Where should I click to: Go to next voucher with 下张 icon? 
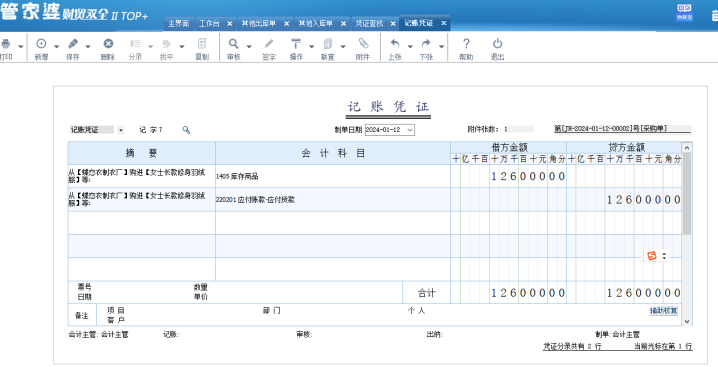pos(426,44)
